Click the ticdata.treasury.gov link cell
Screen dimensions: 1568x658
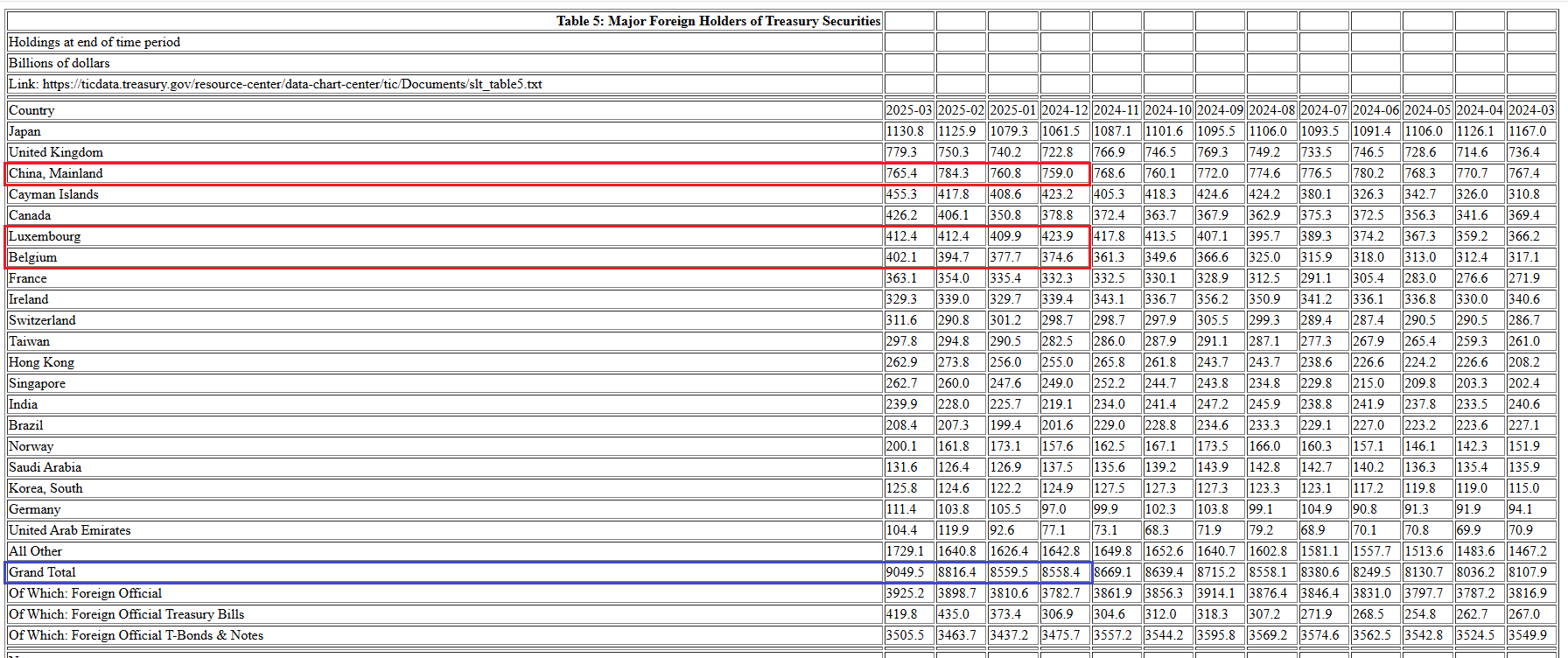[x=444, y=84]
